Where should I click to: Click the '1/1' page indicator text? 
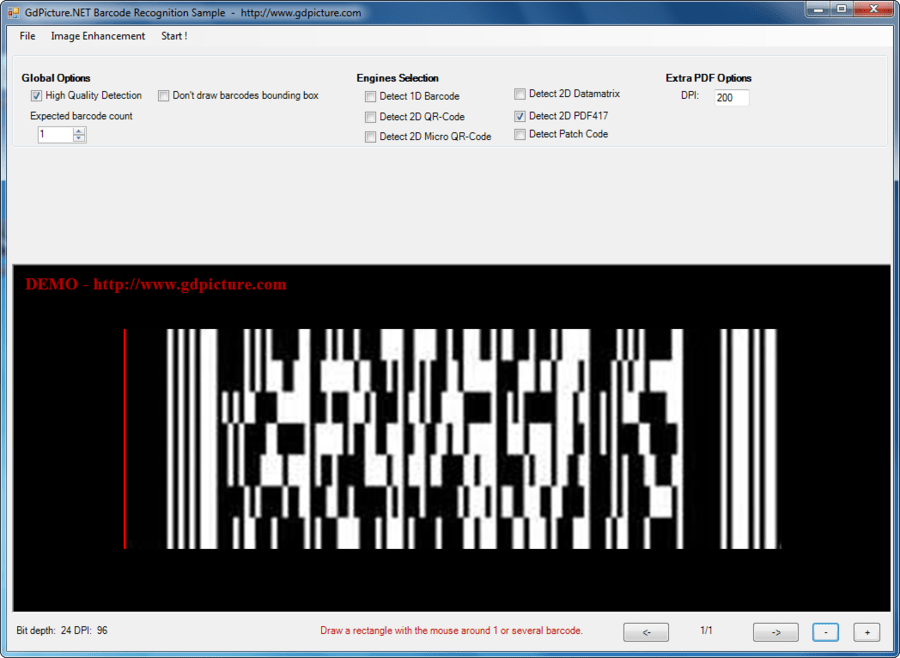pyautogui.click(x=706, y=630)
